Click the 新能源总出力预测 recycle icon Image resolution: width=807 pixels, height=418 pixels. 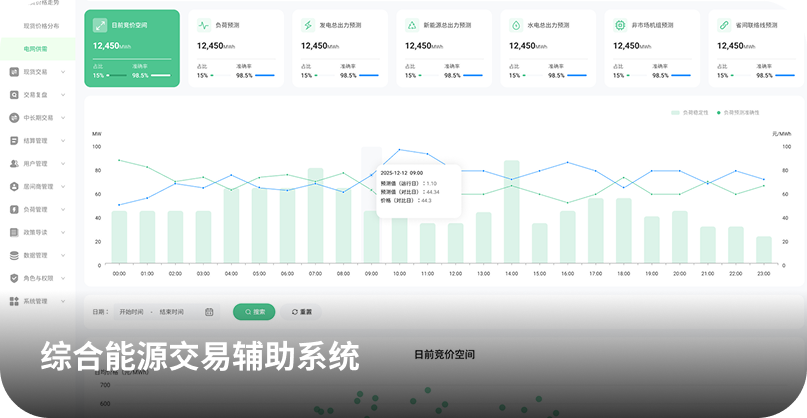pyautogui.click(x=412, y=25)
